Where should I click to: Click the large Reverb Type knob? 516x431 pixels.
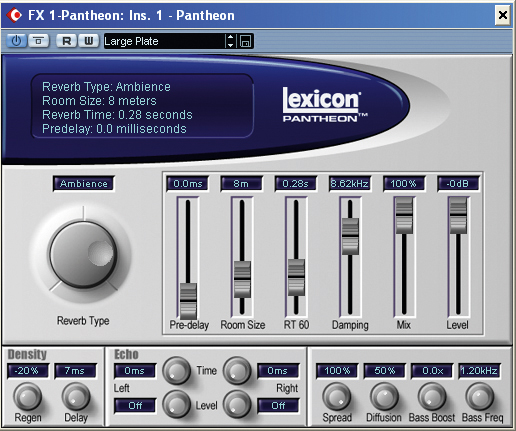(83, 255)
